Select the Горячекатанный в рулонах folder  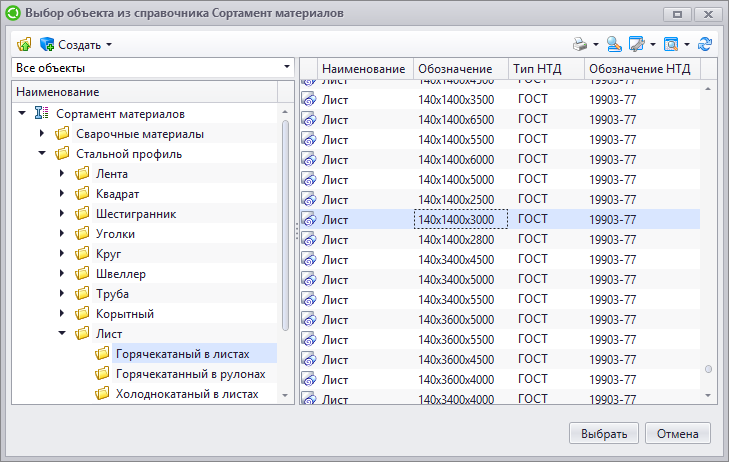[190, 374]
